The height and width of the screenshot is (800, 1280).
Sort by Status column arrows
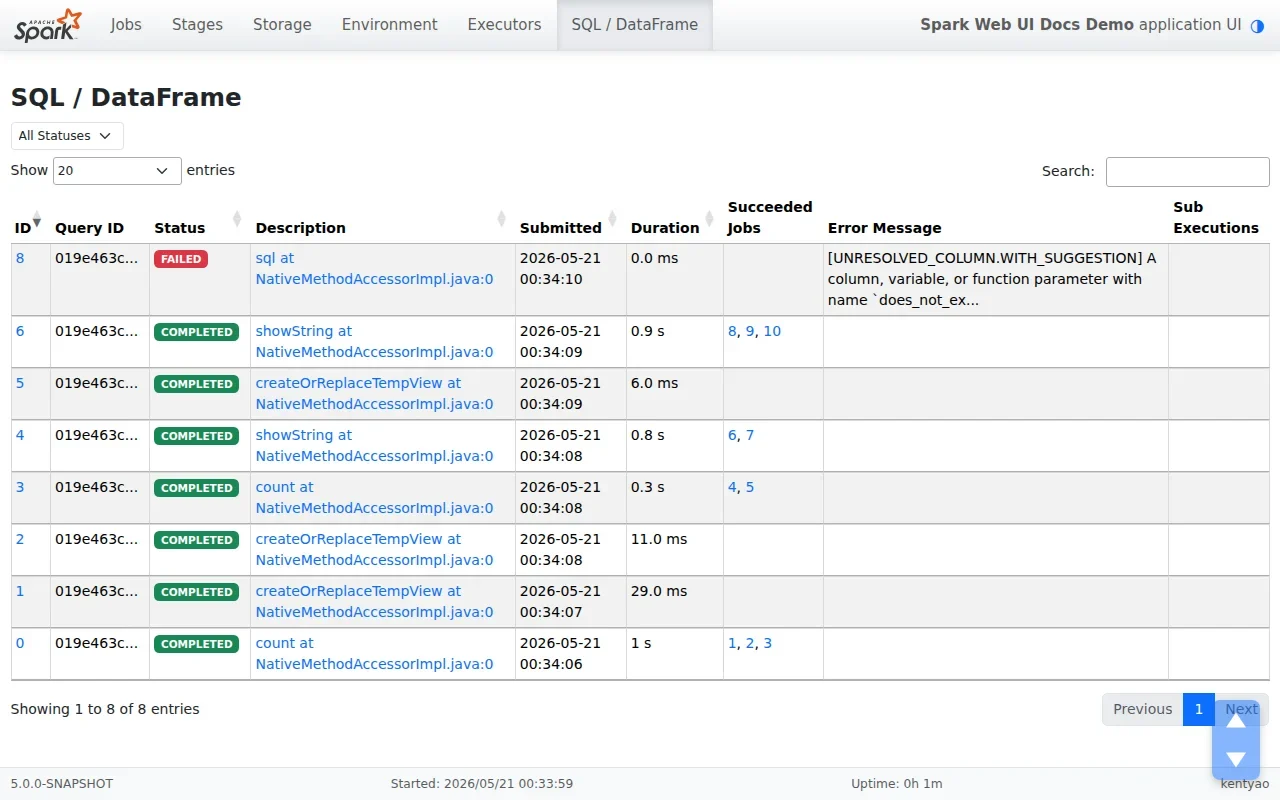237,219
